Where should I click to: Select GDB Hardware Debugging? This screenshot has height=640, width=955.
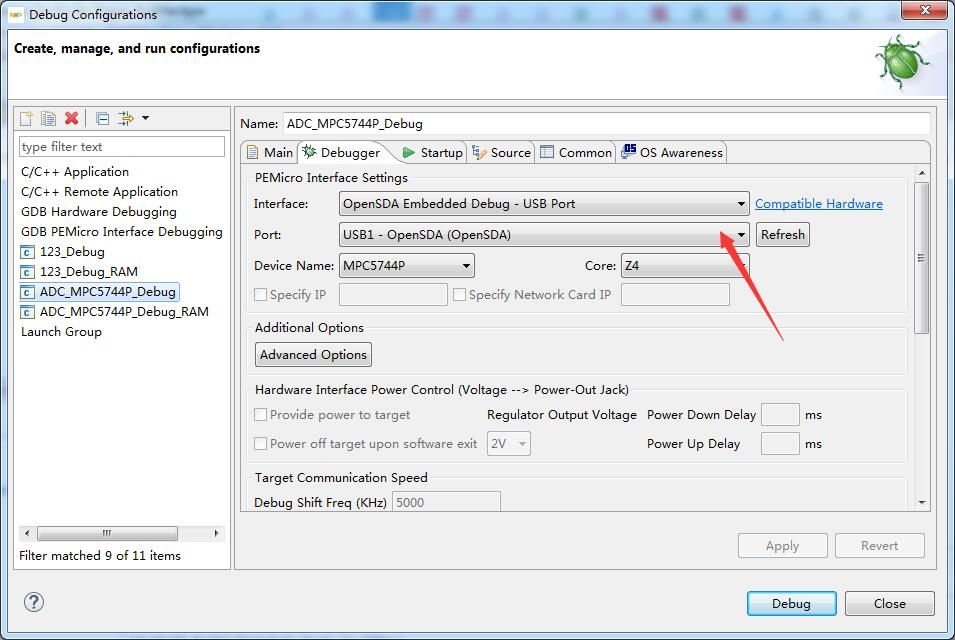click(x=99, y=212)
